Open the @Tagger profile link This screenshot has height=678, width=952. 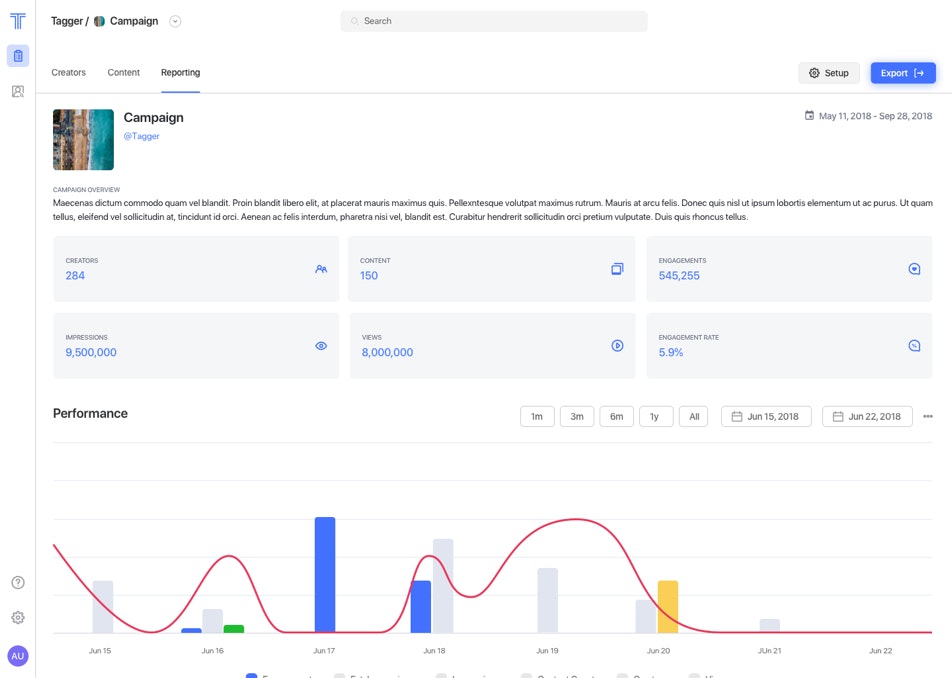[141, 136]
